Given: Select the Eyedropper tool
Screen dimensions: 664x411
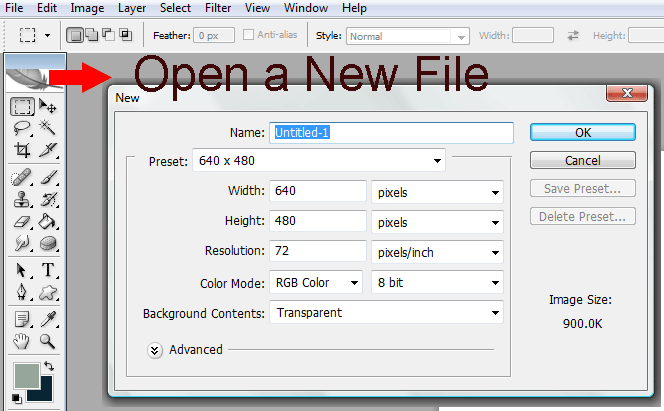Looking at the screenshot, I should (x=48, y=319).
